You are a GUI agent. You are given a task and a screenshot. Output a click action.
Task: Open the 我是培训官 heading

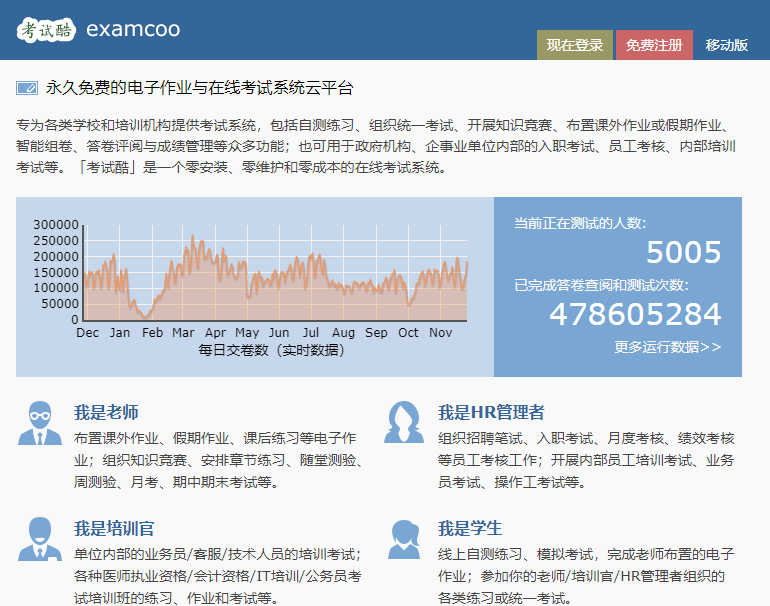coord(114,528)
